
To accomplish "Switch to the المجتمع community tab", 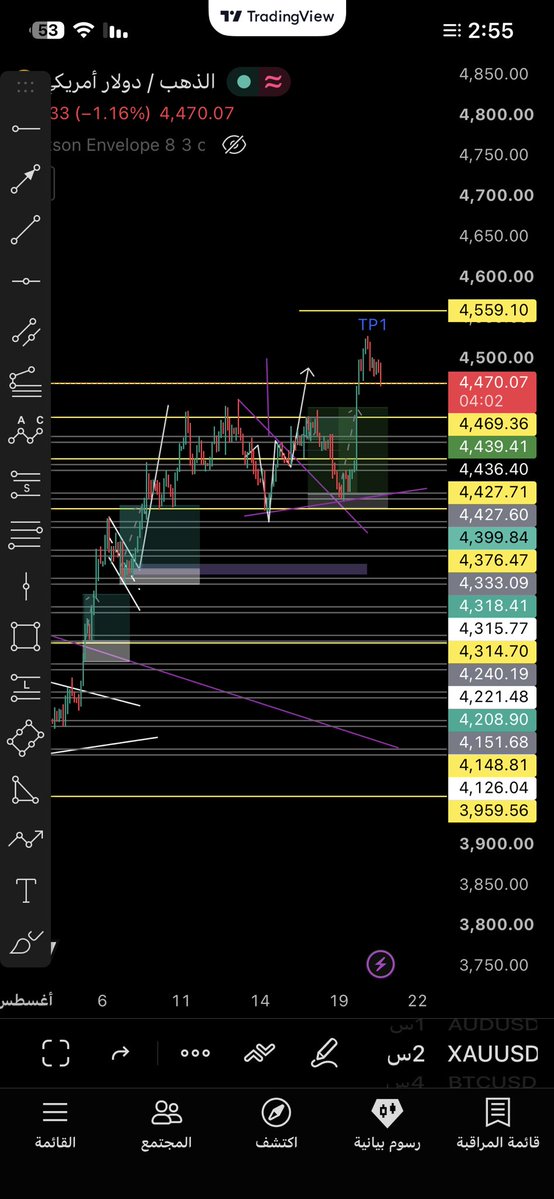I will [x=166, y=1125].
